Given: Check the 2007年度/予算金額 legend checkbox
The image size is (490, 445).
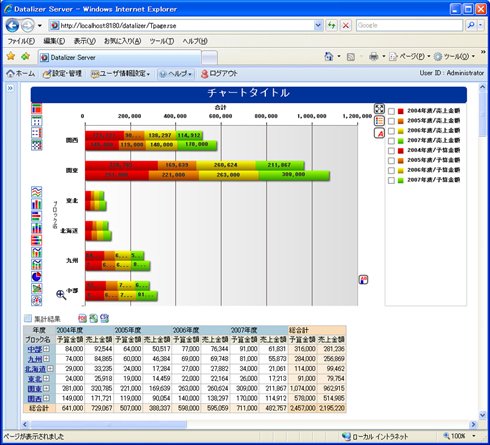Looking at the screenshot, I should [x=392, y=180].
